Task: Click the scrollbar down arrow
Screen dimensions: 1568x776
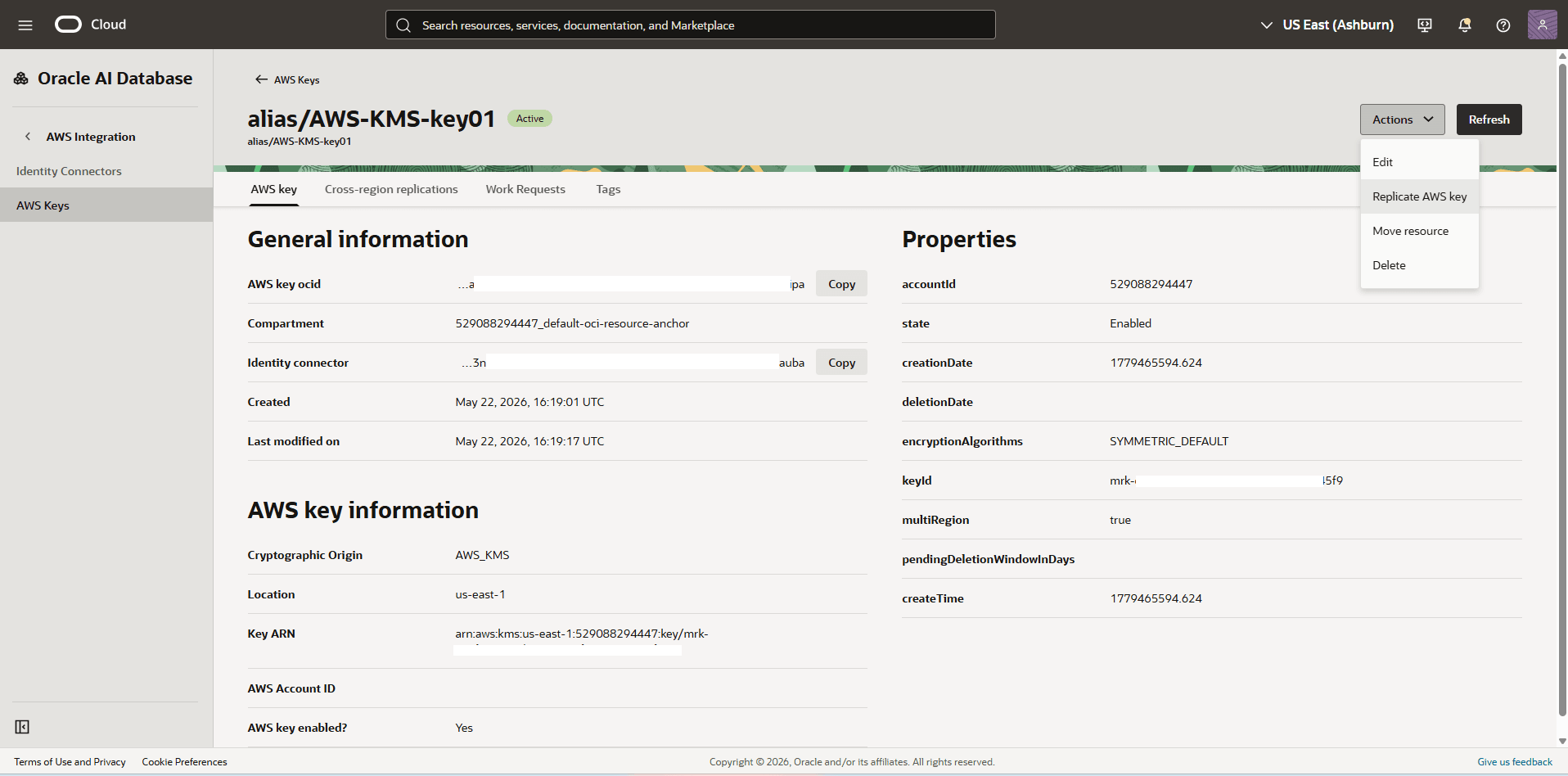Action: tap(1562, 741)
